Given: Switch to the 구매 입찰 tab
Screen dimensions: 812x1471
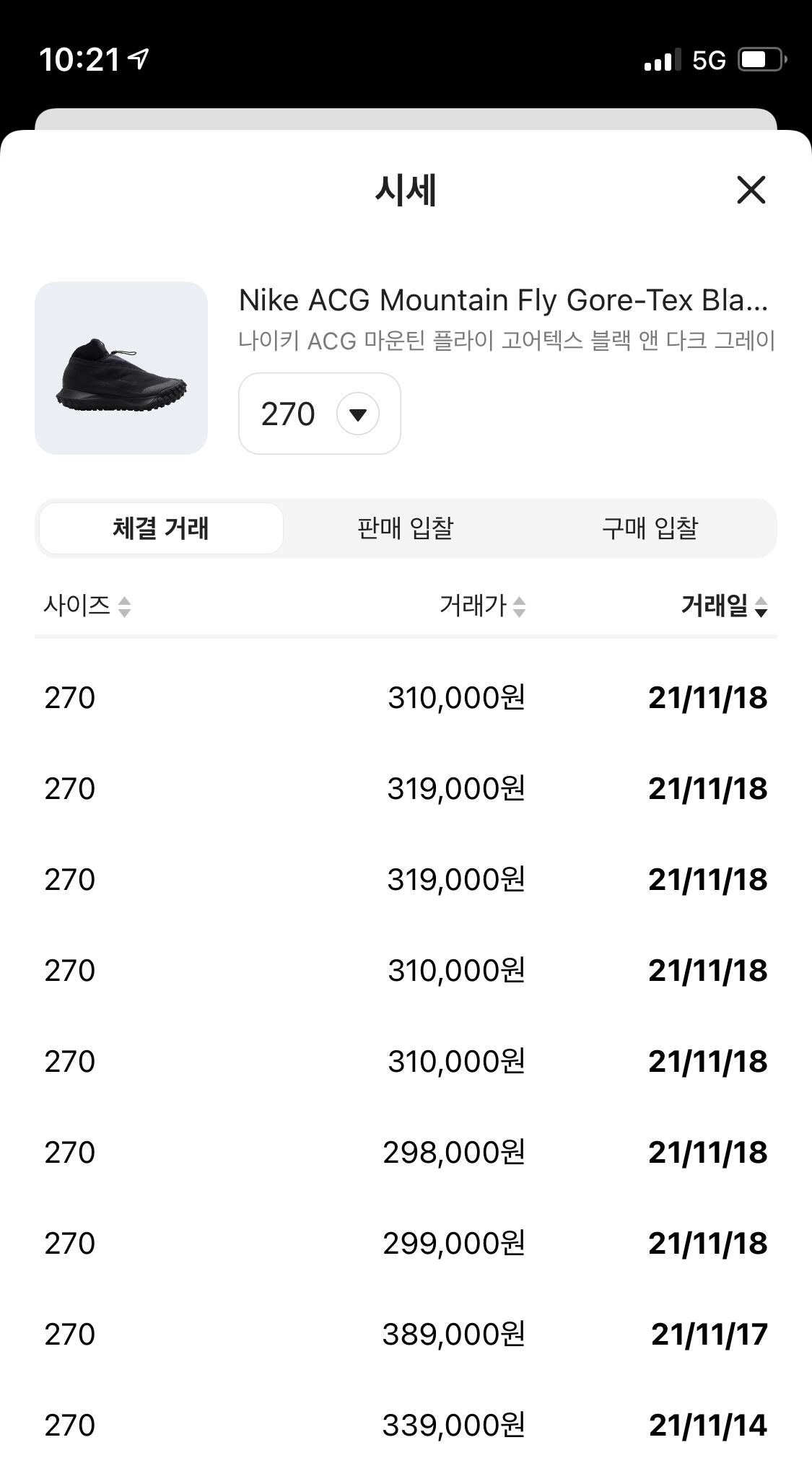Looking at the screenshot, I should [650, 528].
